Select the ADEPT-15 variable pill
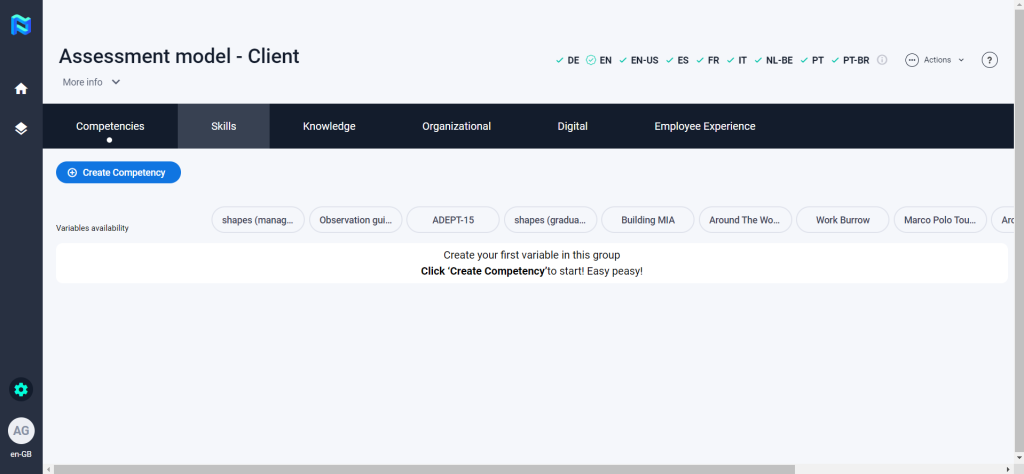This screenshot has width=1024, height=474. pos(453,220)
